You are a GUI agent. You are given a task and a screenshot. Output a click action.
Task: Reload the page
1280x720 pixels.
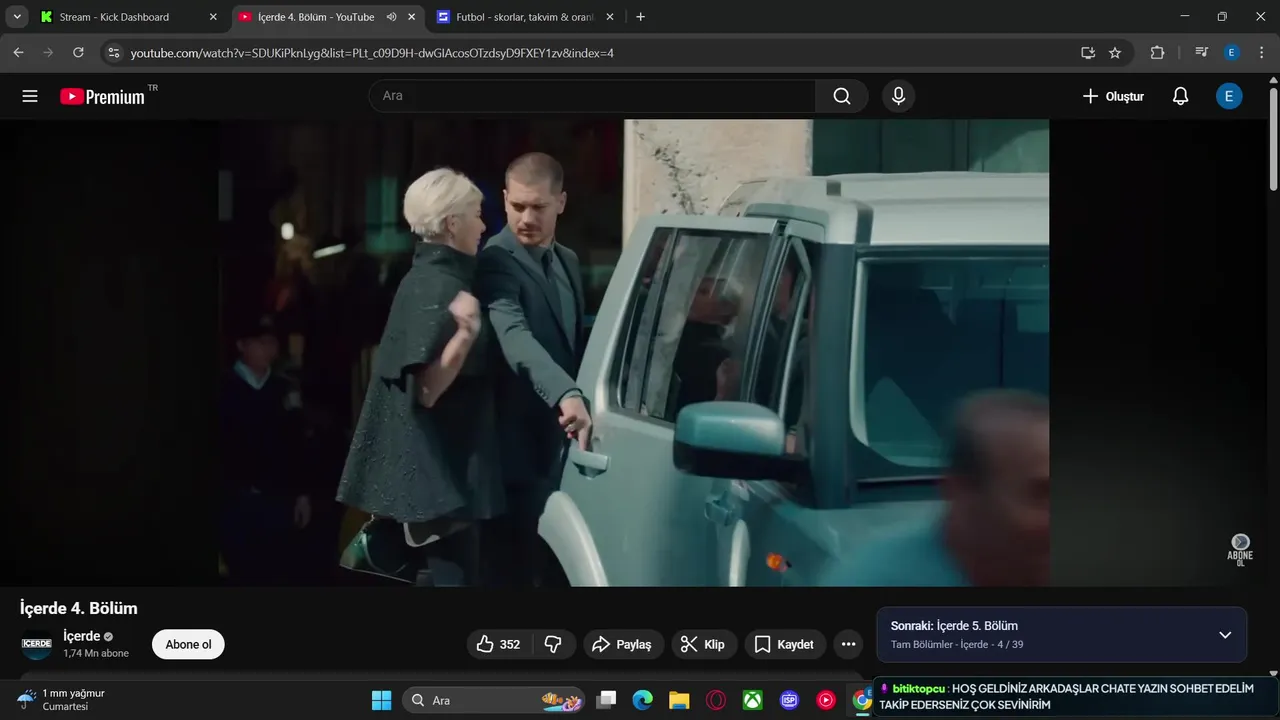[78, 52]
